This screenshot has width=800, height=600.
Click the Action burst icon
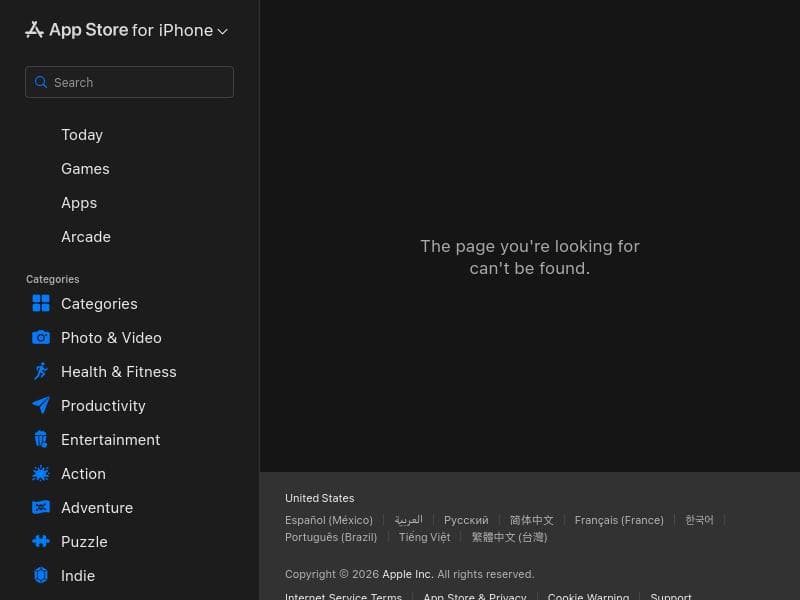tap(41, 473)
